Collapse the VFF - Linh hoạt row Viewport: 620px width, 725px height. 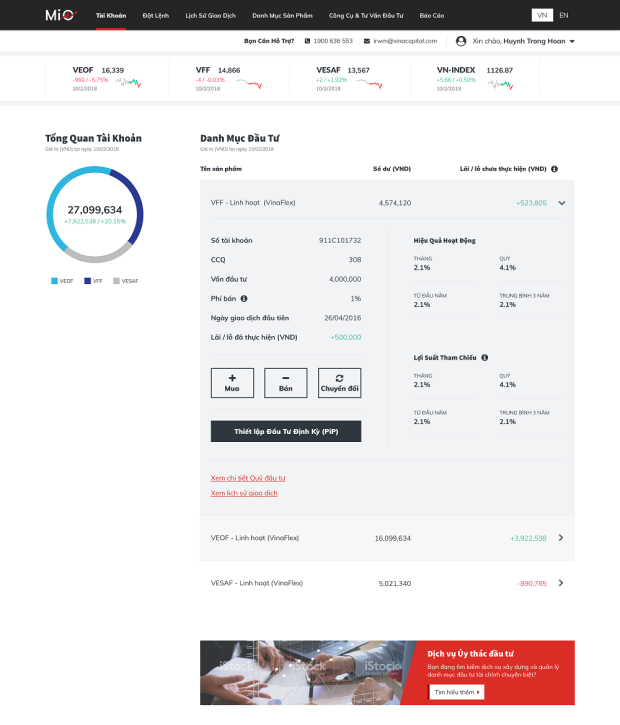click(x=561, y=202)
